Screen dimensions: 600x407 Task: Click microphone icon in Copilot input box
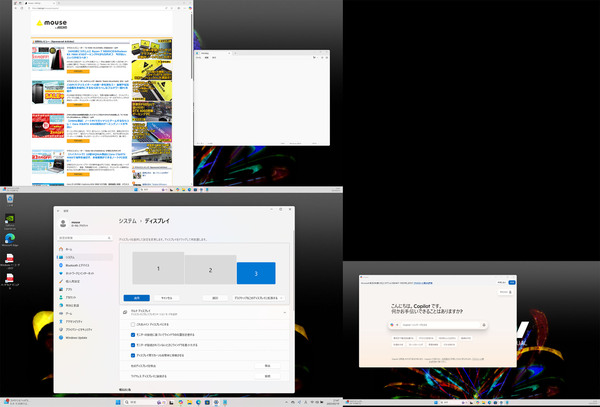point(484,325)
